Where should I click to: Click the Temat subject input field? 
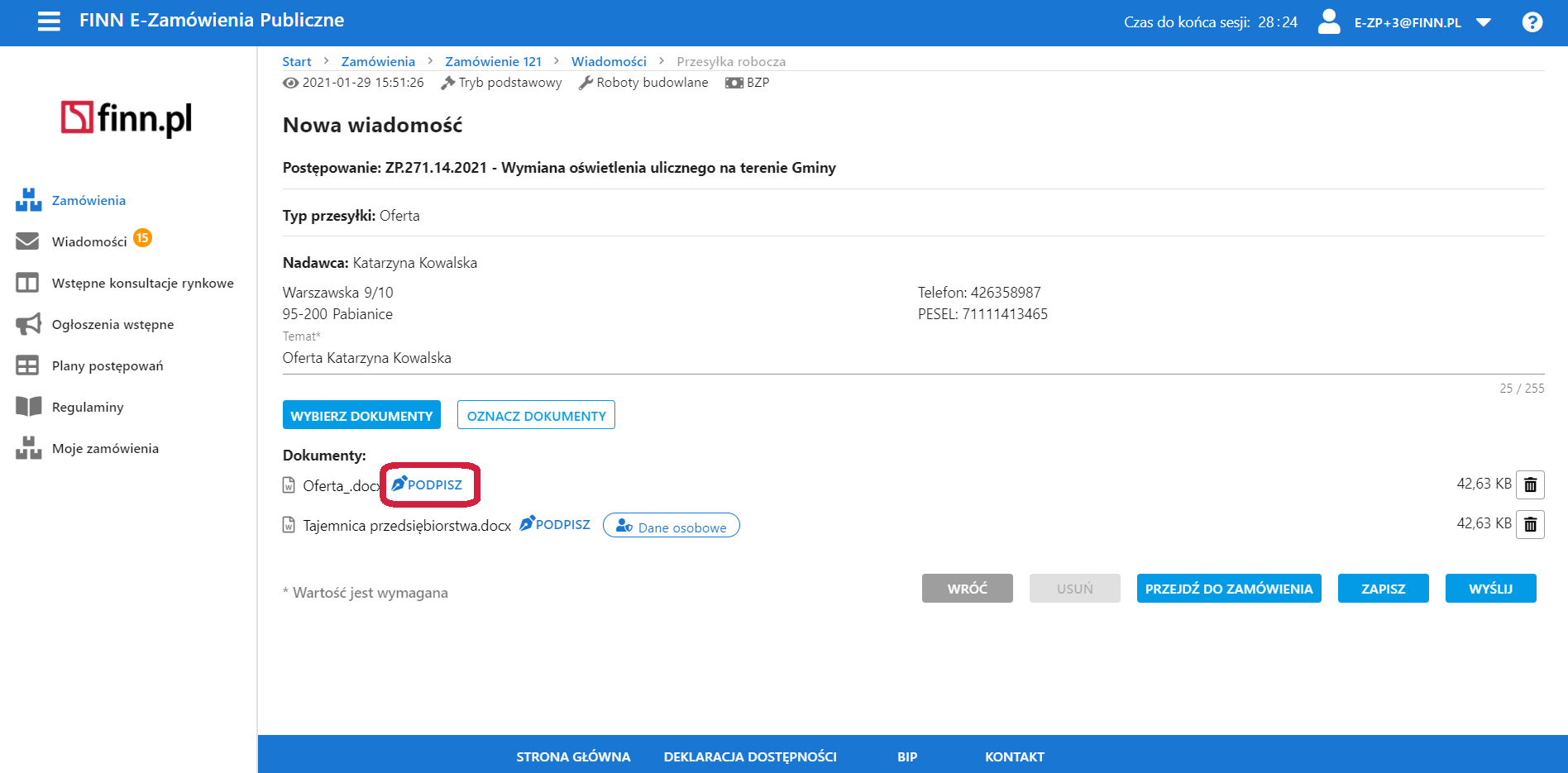[x=913, y=358]
